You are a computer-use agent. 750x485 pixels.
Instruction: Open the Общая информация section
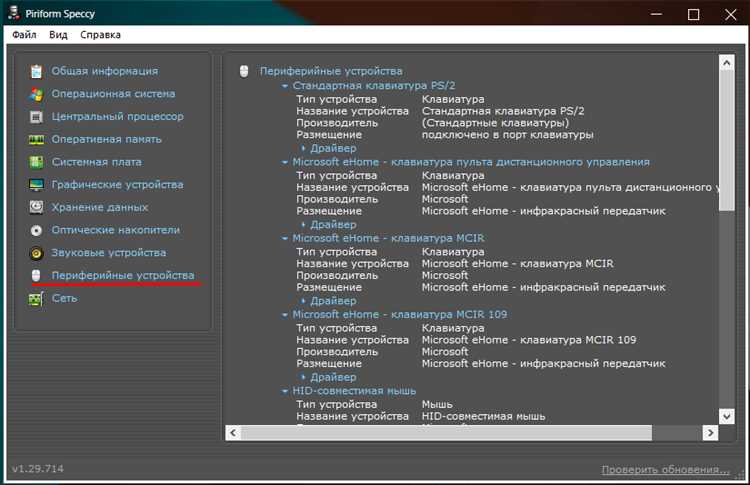click(x=105, y=71)
